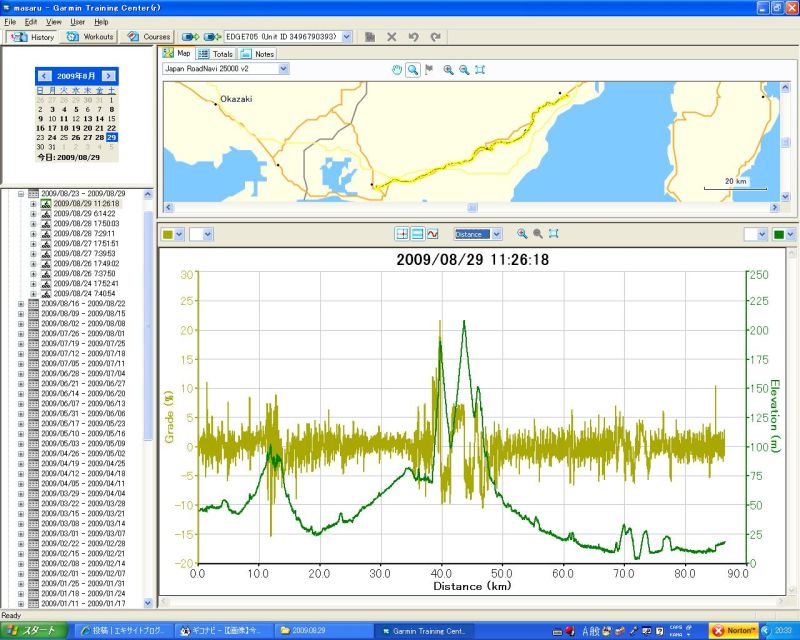Click the history tree scrollbar down arrow

coord(148,603)
